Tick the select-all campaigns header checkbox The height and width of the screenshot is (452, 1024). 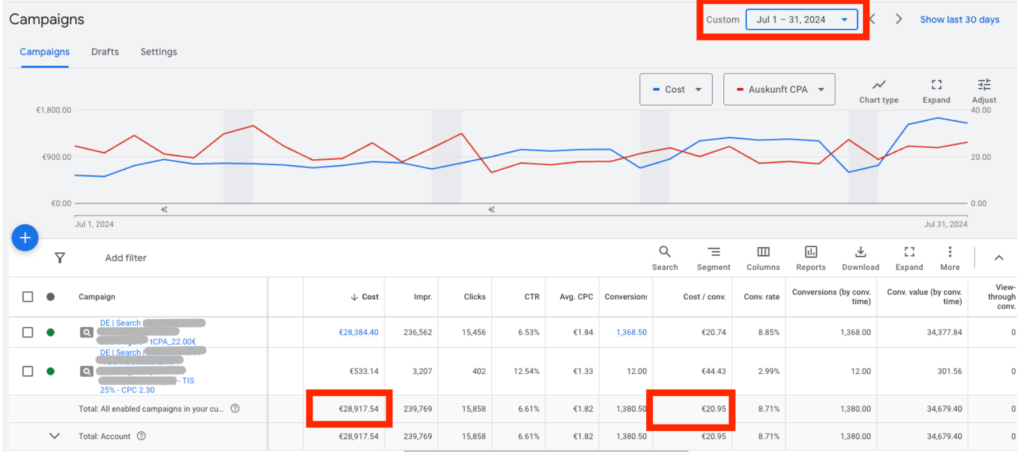[28, 297]
